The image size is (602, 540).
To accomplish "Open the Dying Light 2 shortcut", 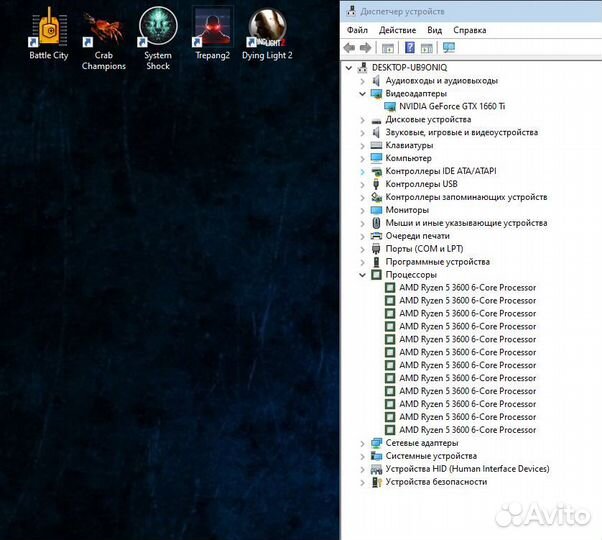I will pyautogui.click(x=267, y=34).
